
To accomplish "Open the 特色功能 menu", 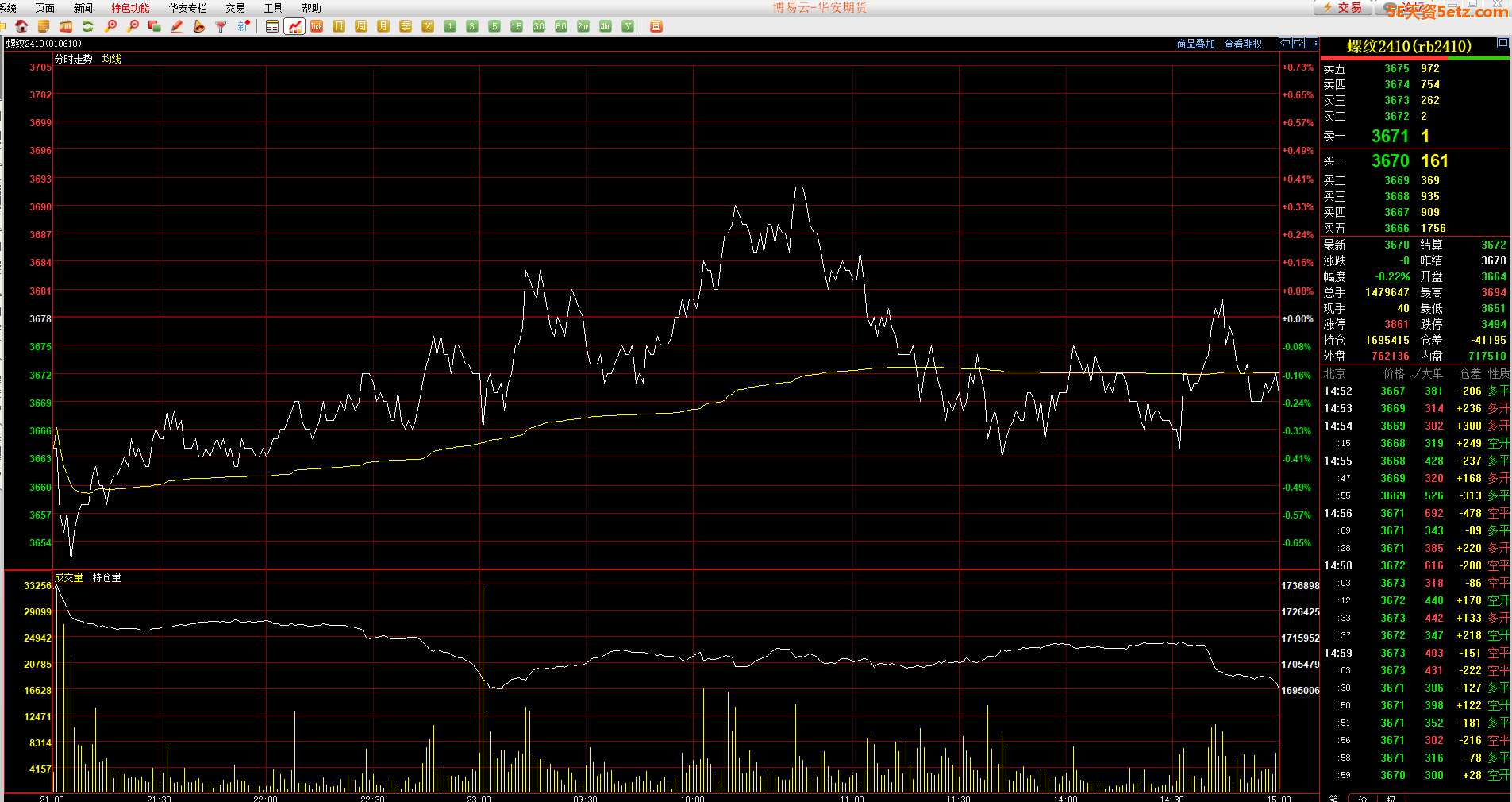I will click(130, 8).
